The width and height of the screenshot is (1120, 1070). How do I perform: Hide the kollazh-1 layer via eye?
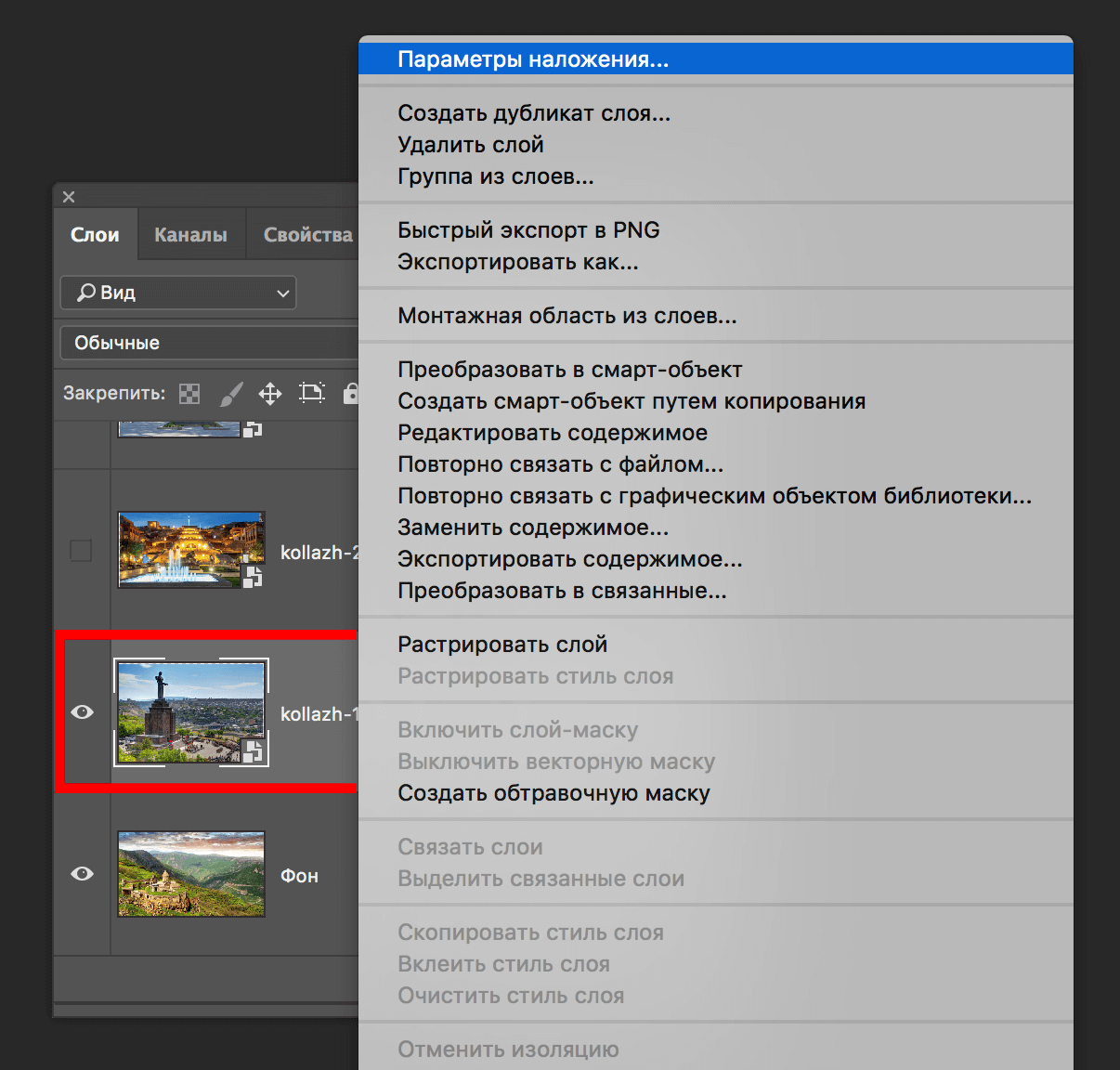click(x=82, y=712)
